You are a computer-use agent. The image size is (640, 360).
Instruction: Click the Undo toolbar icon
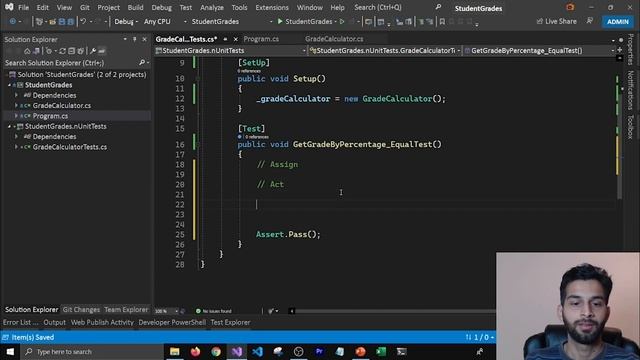tap(83, 22)
